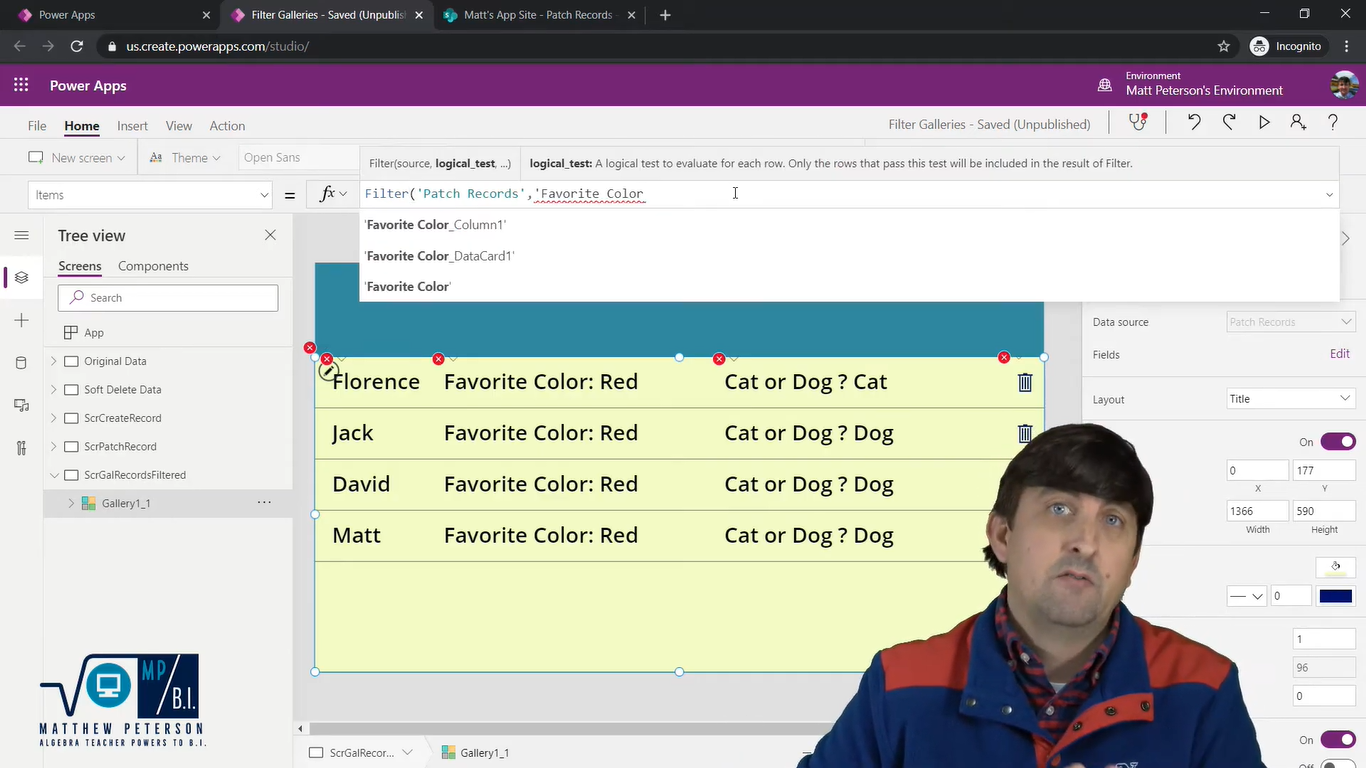Toggle the hamburger menu in left rail
1366x768 pixels.
21,235
